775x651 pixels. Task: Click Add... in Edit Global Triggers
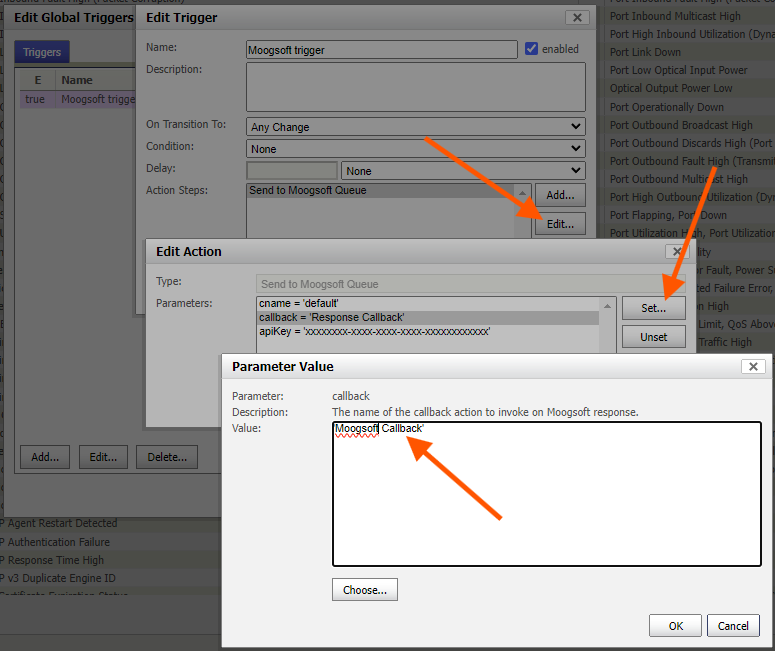[45, 457]
